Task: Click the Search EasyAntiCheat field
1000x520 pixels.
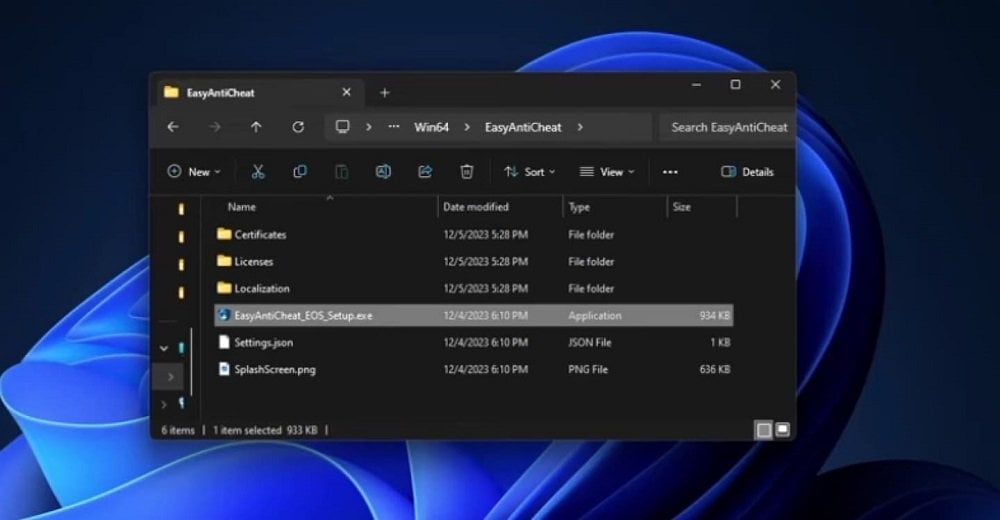Action: (727, 127)
